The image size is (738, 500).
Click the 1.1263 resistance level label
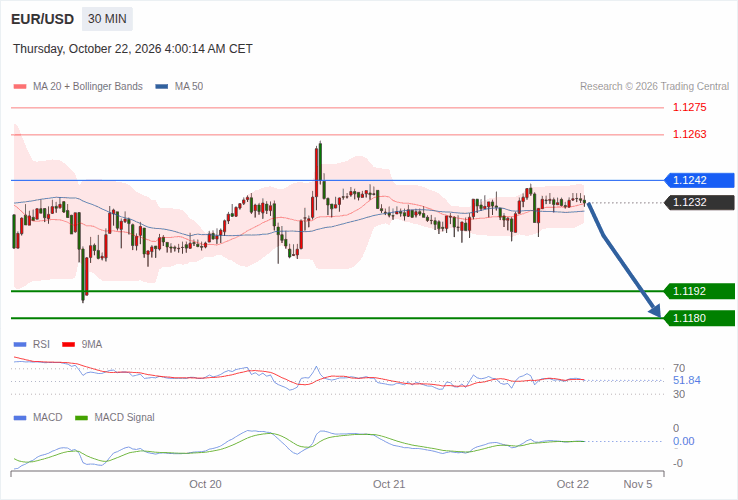(x=690, y=134)
